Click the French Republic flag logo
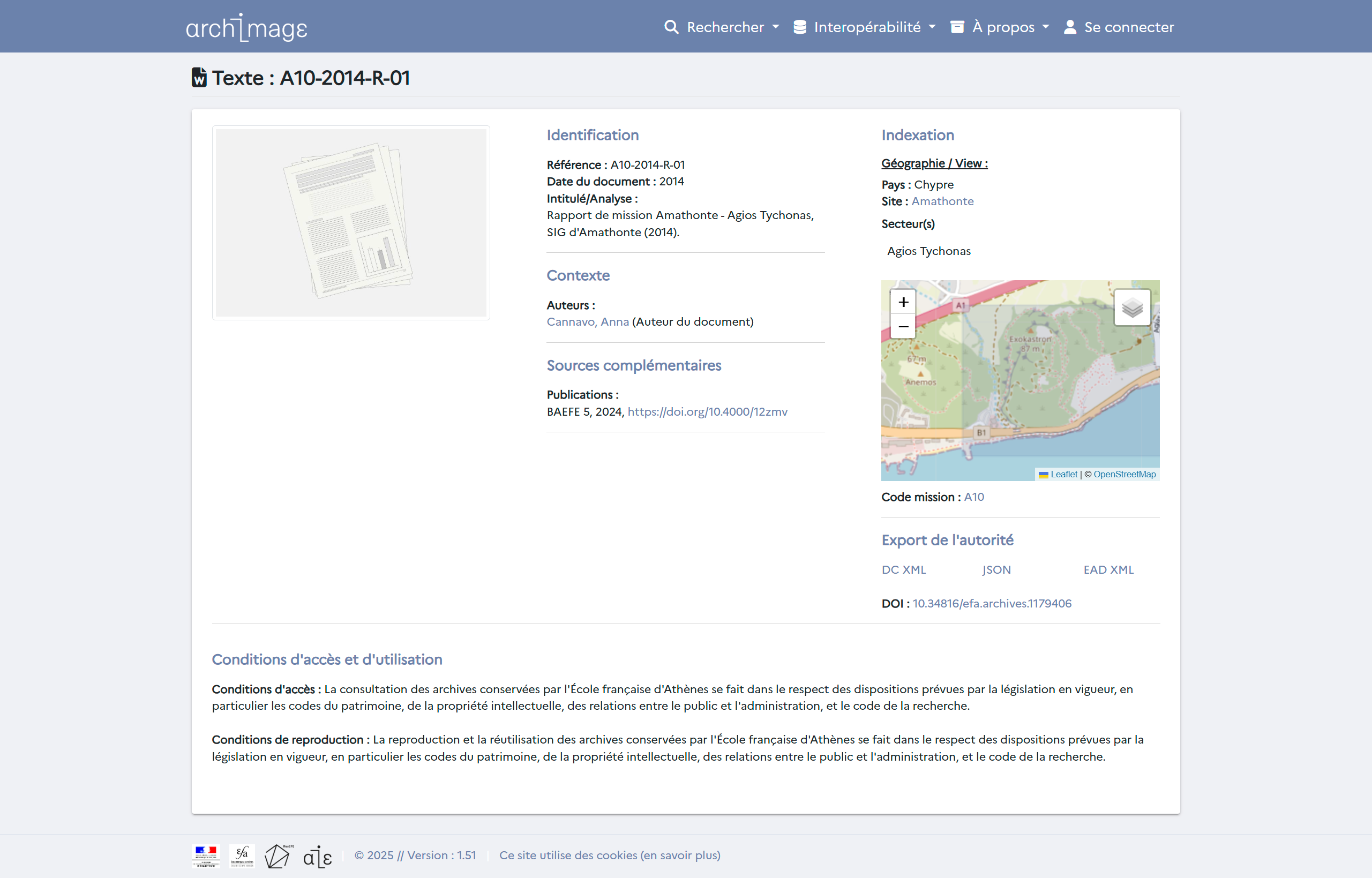 pos(206,856)
